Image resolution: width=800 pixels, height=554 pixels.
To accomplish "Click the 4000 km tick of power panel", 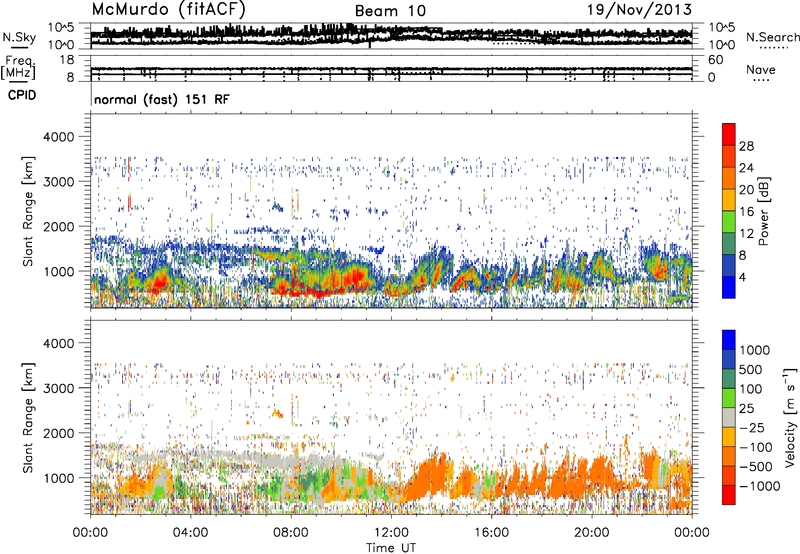I will point(59,137).
